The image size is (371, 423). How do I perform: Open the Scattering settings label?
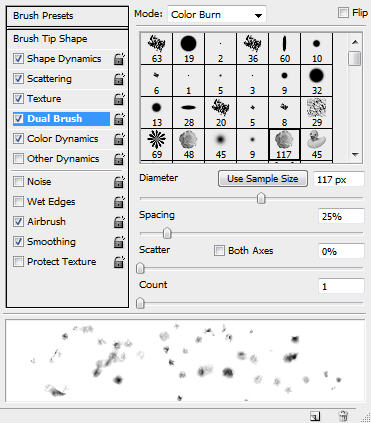49,79
